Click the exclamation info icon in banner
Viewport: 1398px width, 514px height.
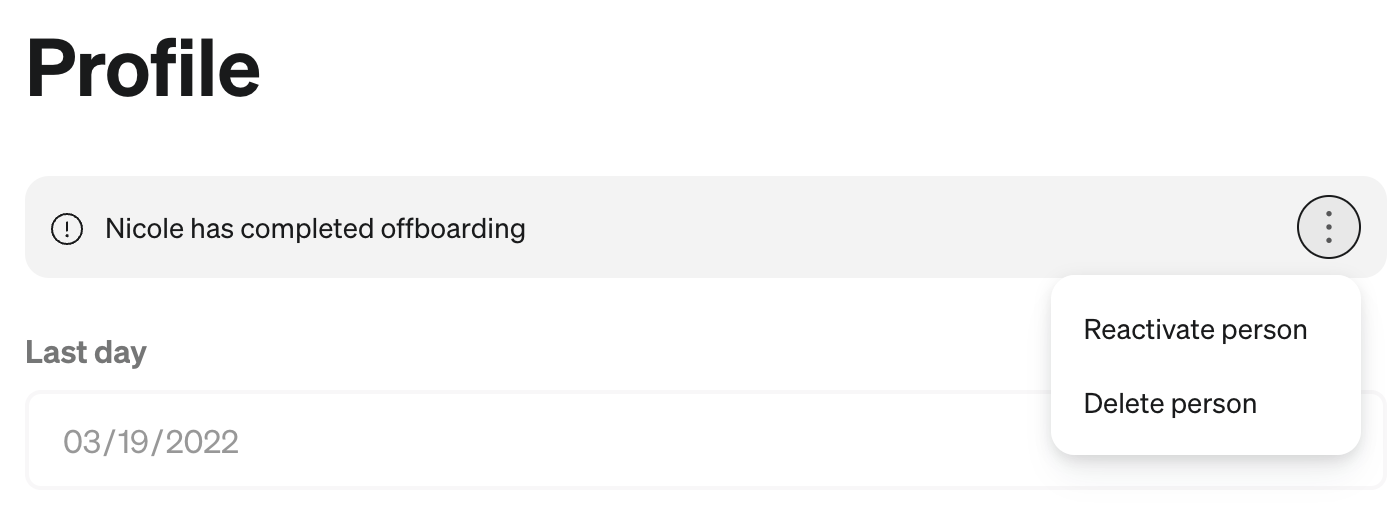pos(67,229)
